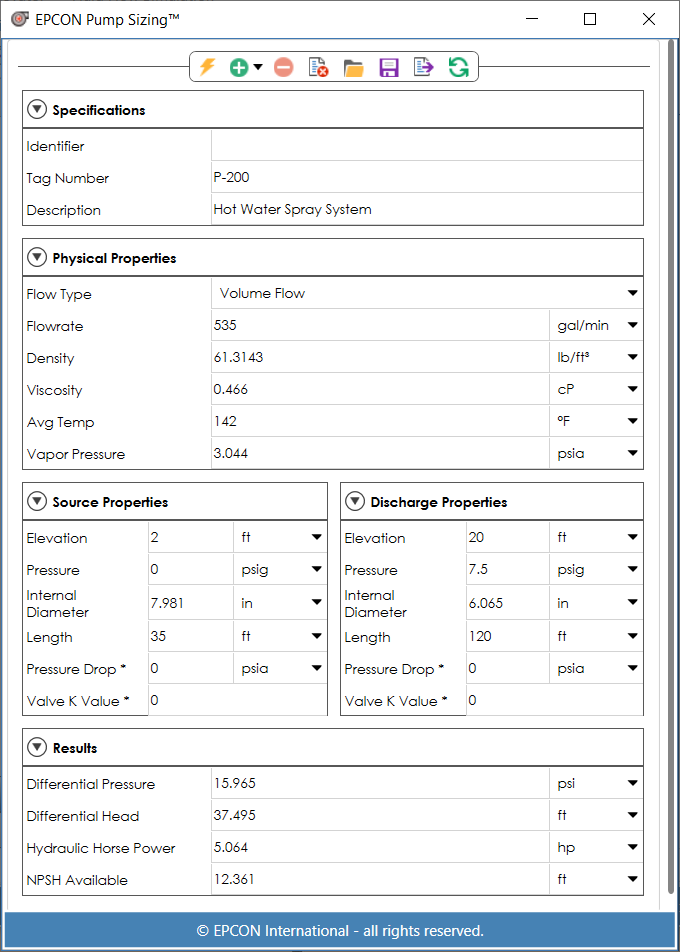Click the Source Valve K Value field
Viewport: 680px width, 952px height.
pyautogui.click(x=237, y=701)
